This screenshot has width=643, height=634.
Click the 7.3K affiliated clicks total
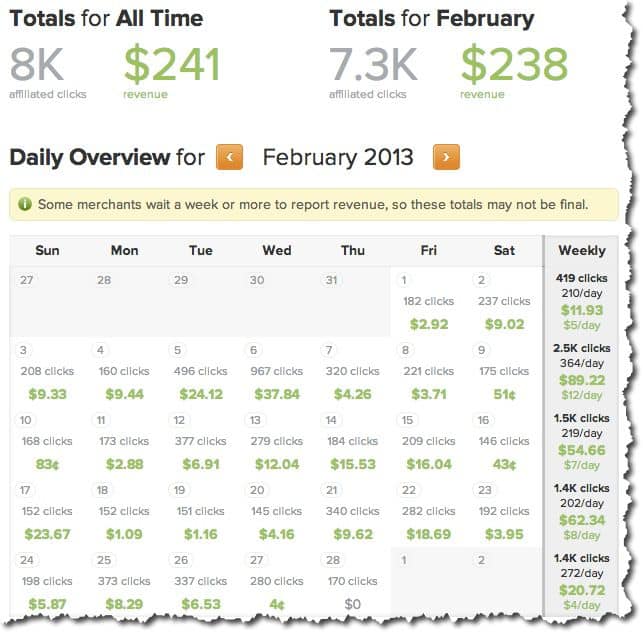click(373, 65)
